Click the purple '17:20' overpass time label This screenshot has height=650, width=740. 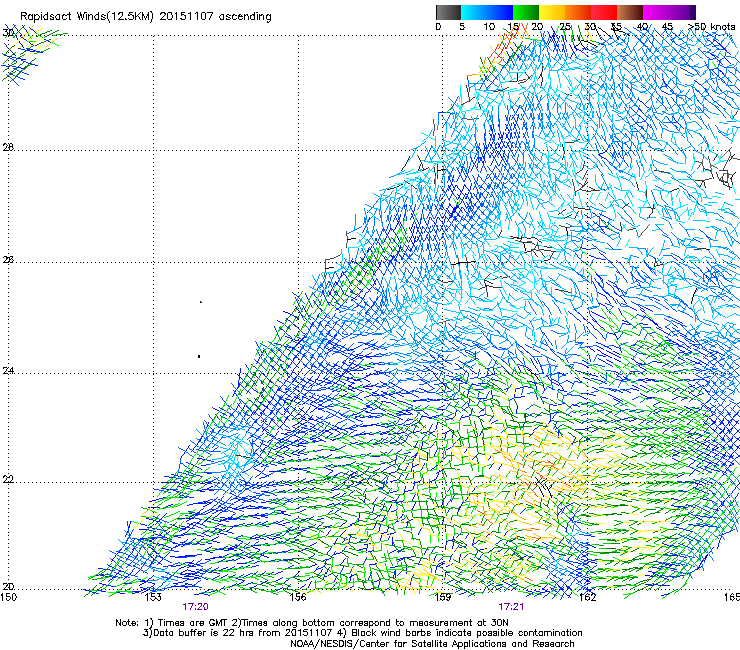[x=195, y=607]
